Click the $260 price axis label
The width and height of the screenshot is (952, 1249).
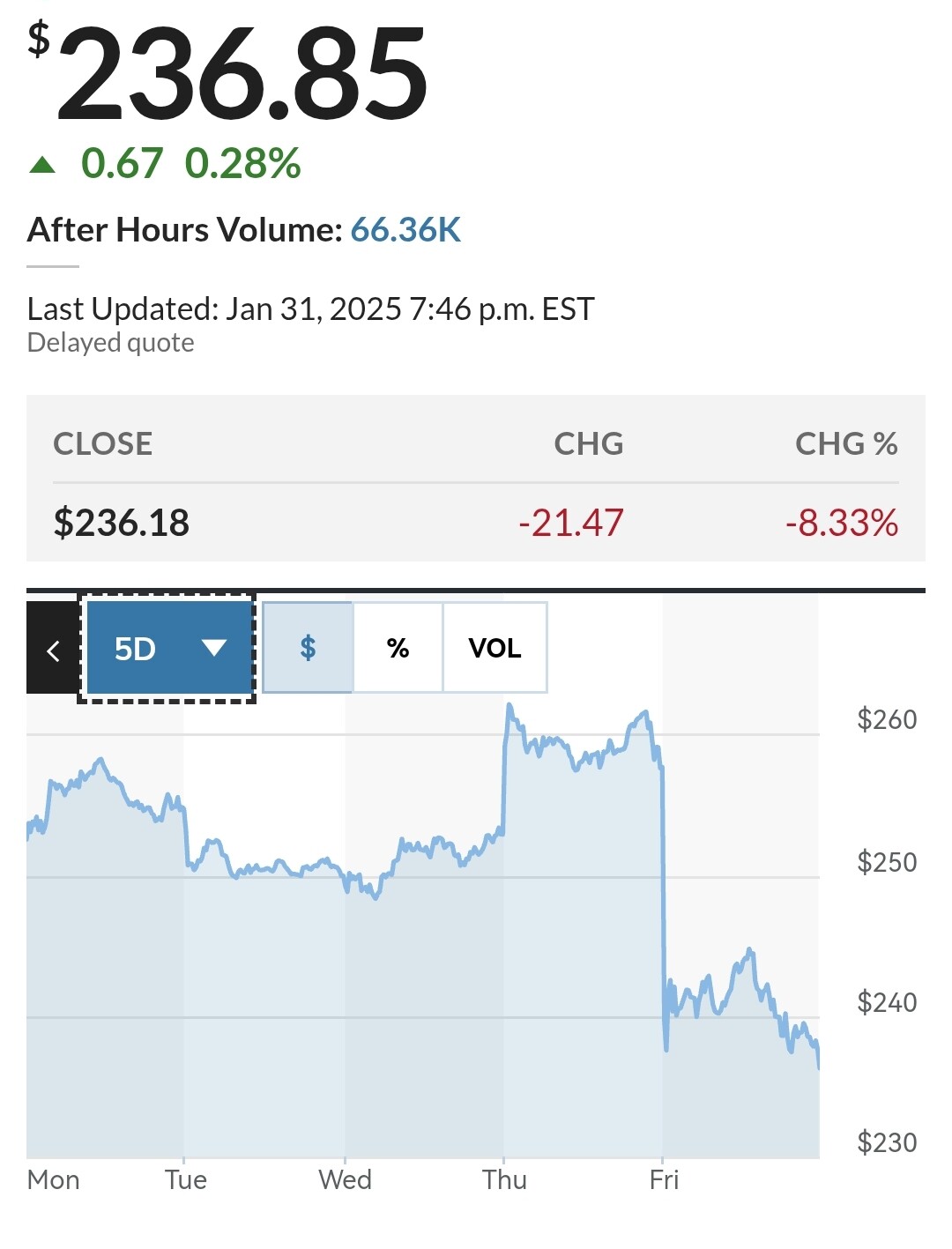pyautogui.click(x=887, y=719)
